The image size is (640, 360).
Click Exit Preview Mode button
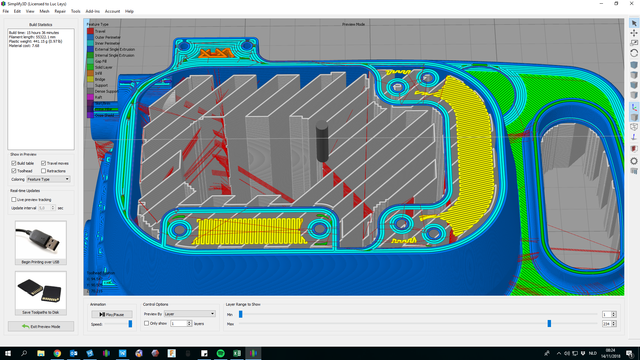[41, 327]
